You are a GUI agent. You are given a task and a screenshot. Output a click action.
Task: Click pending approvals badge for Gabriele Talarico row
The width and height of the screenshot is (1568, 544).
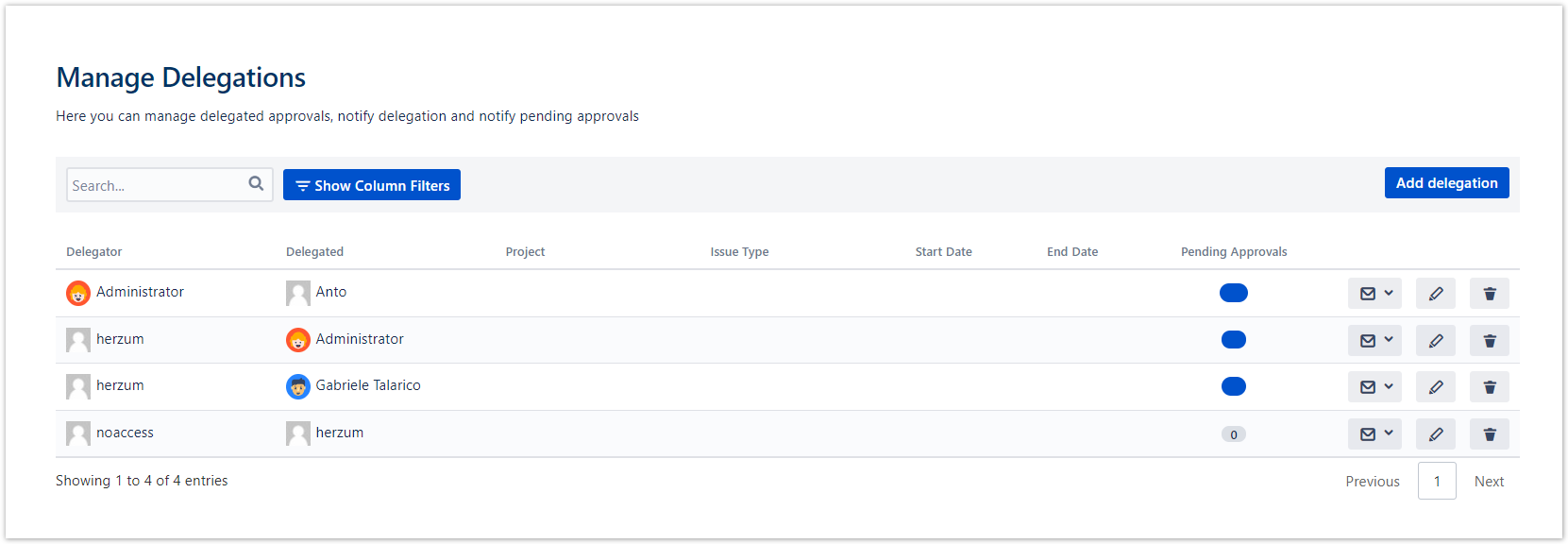click(1233, 386)
